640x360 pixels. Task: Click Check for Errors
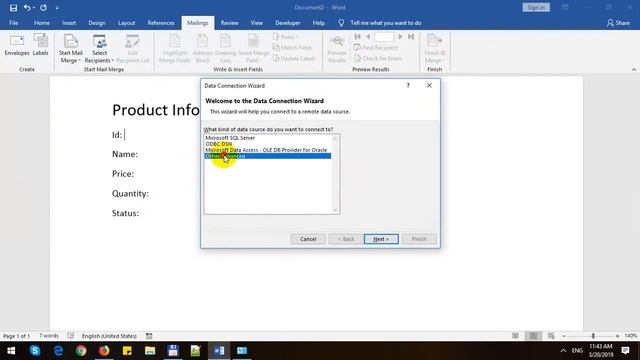pyautogui.click(x=378, y=58)
